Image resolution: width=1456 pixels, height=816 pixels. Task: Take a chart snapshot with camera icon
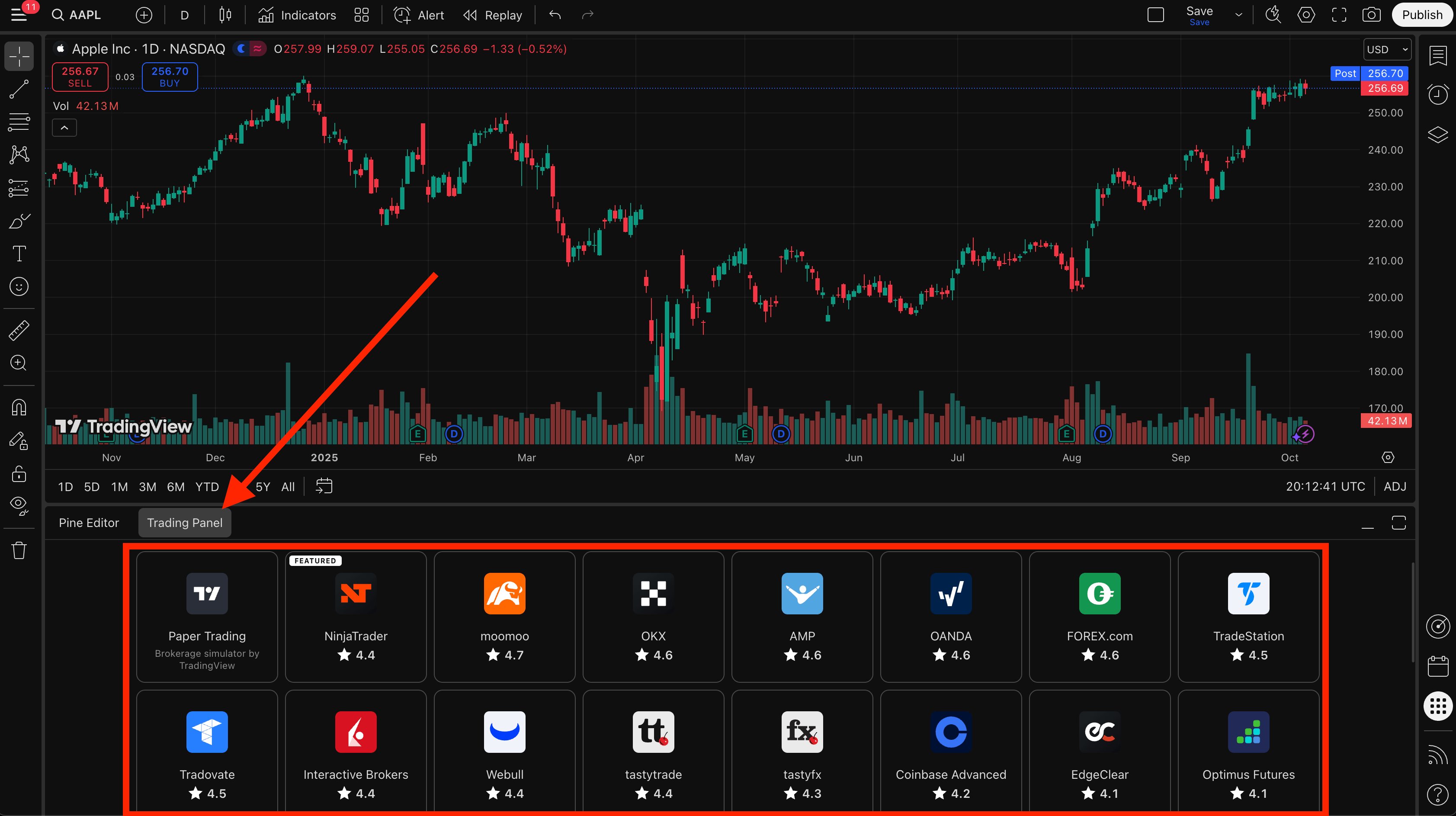1371,15
